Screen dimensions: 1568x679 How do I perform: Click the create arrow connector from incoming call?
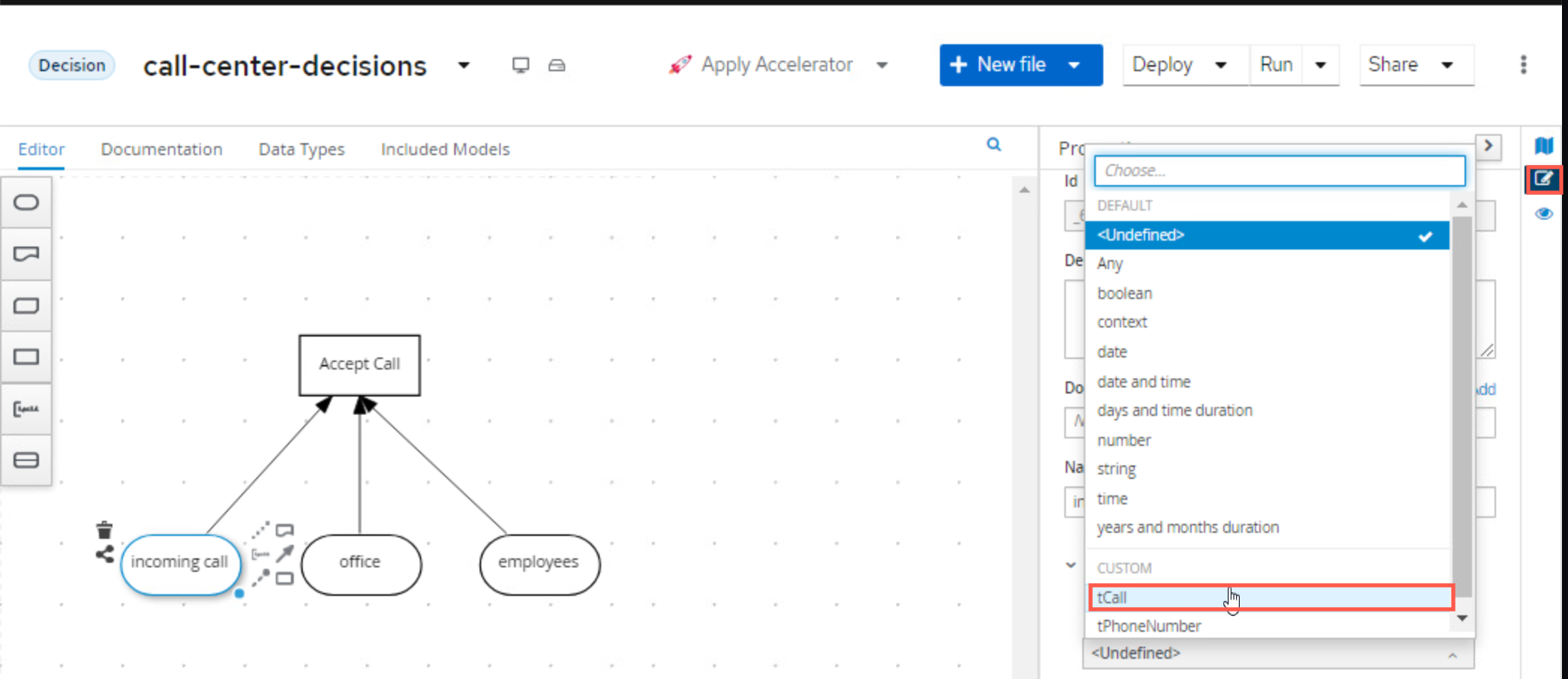coord(284,554)
